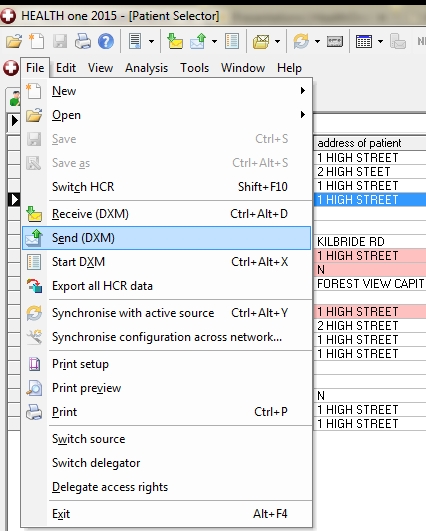Click address of patient column header
The width and height of the screenshot is (426, 531).
click(x=370, y=143)
